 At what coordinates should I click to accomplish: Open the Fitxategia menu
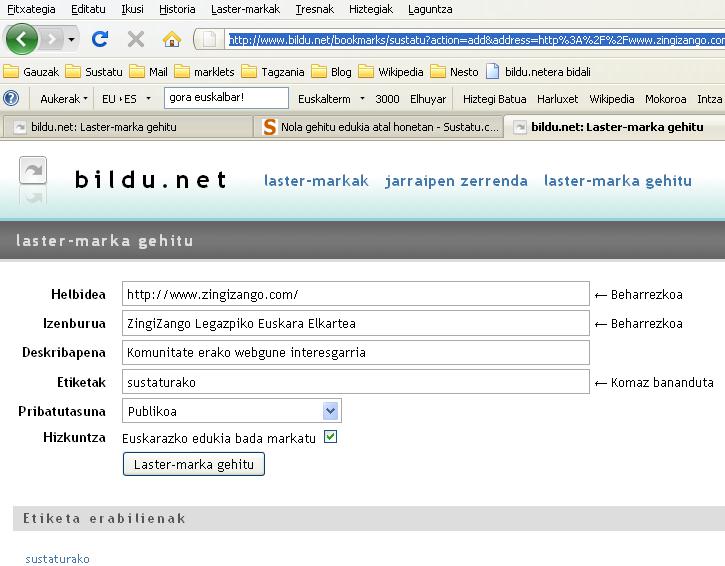pos(31,9)
